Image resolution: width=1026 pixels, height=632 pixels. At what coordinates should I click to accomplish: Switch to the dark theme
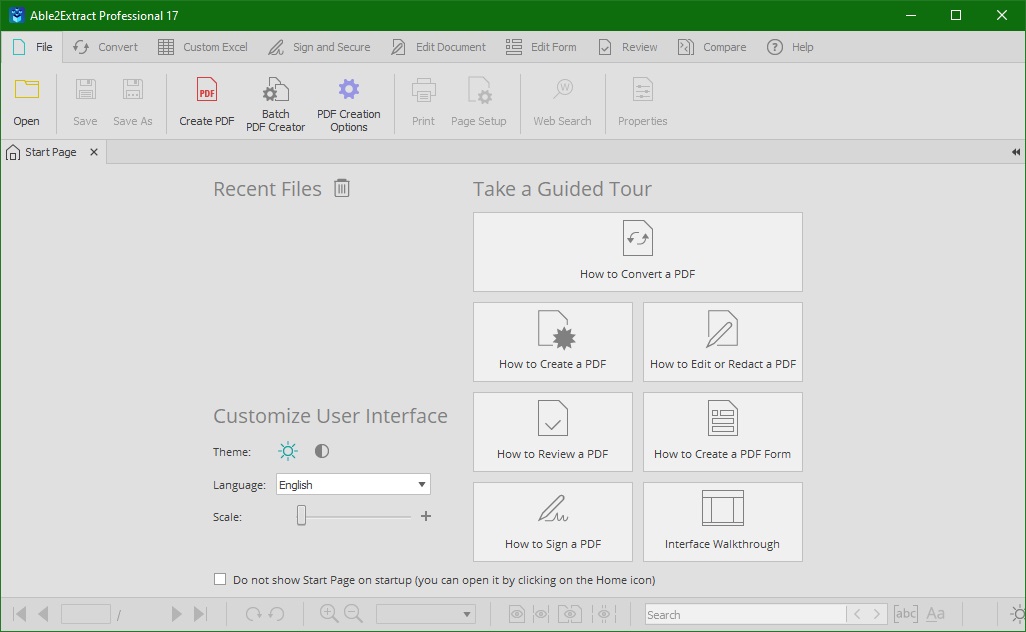click(321, 451)
